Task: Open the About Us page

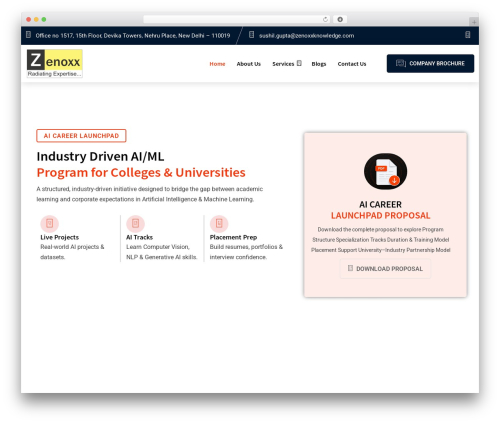Action: click(x=249, y=64)
